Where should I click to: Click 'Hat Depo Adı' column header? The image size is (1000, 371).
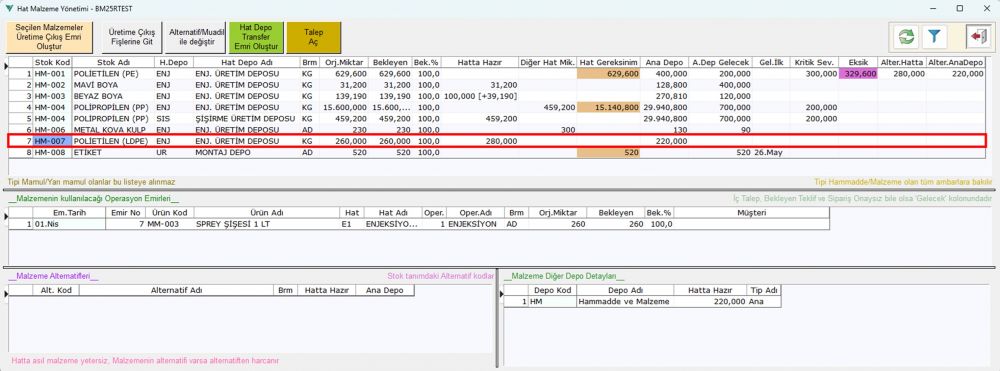246,62
